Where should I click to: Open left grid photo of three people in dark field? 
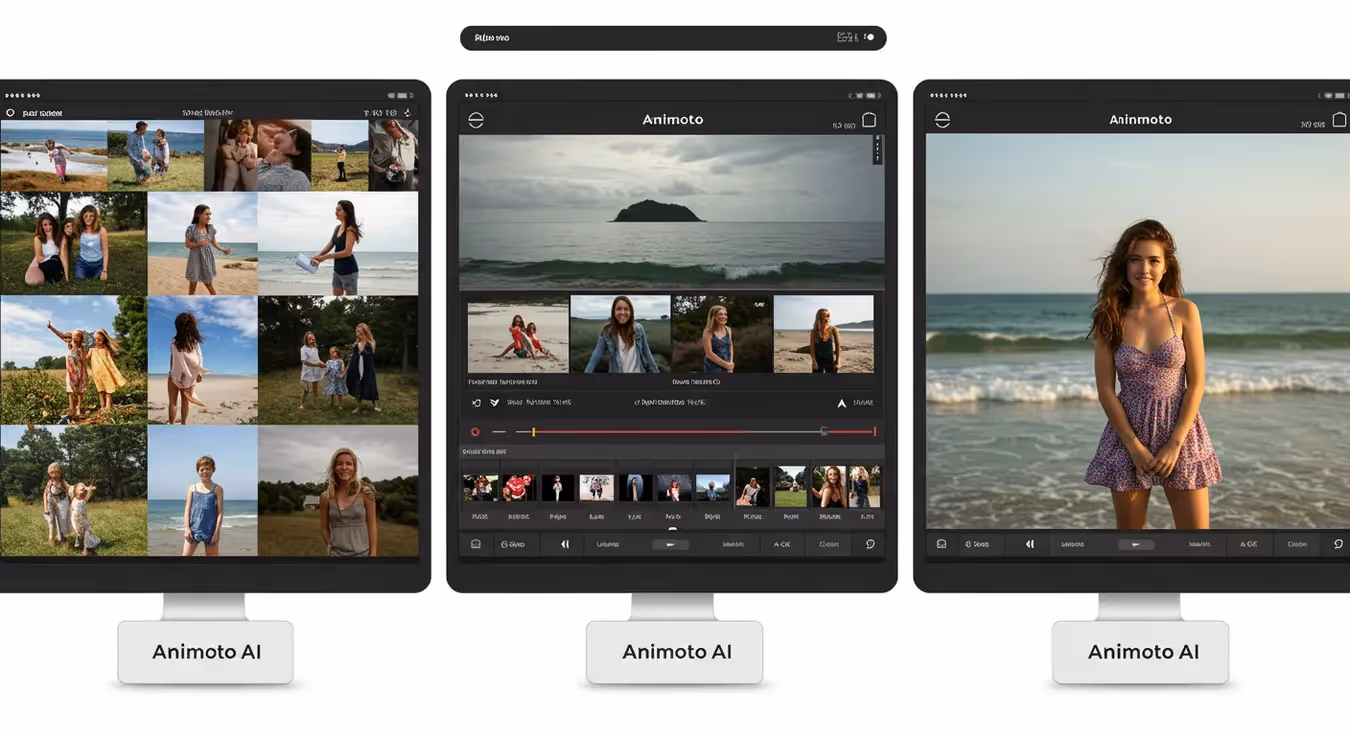coord(338,360)
